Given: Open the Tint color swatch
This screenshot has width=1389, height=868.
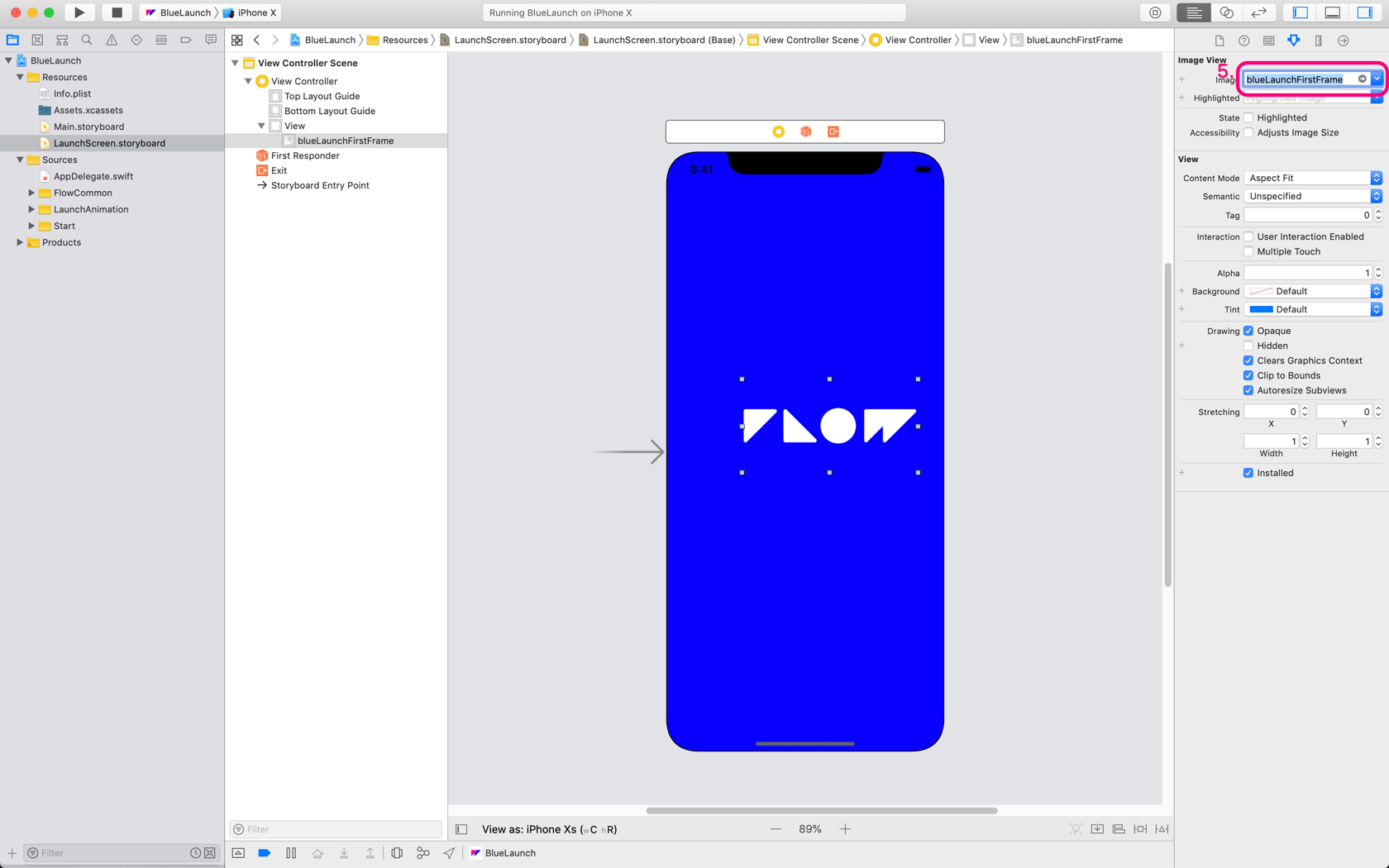Looking at the screenshot, I should tap(1262, 308).
